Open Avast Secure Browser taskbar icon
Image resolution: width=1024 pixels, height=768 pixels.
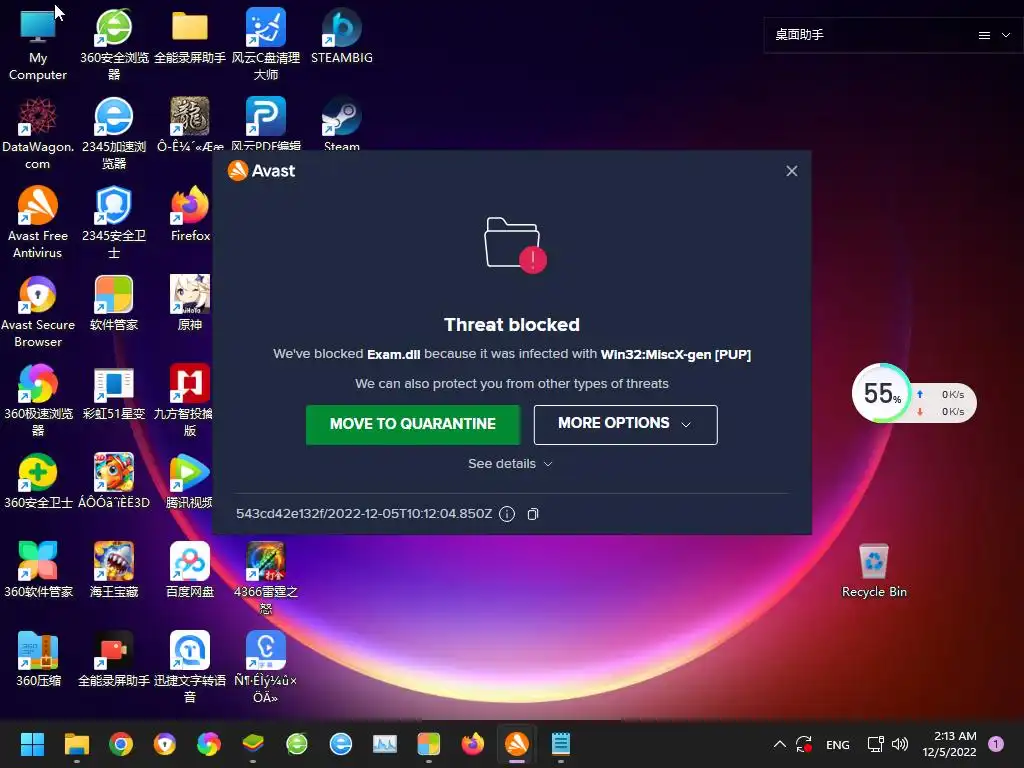pyautogui.click(x=165, y=744)
